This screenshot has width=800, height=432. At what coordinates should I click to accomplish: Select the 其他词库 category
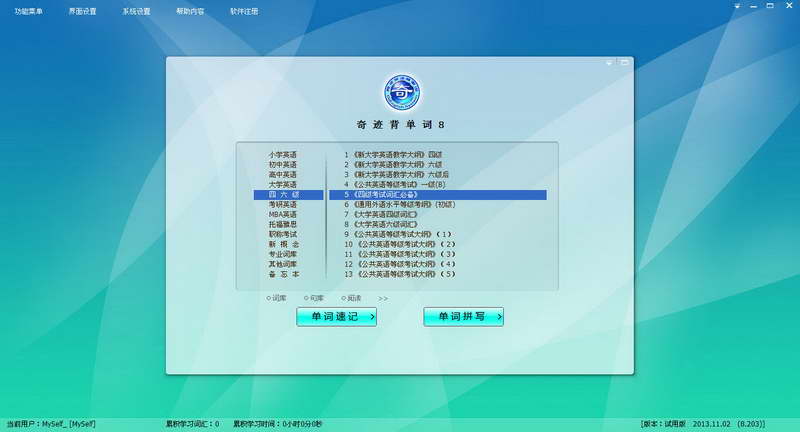(283, 264)
